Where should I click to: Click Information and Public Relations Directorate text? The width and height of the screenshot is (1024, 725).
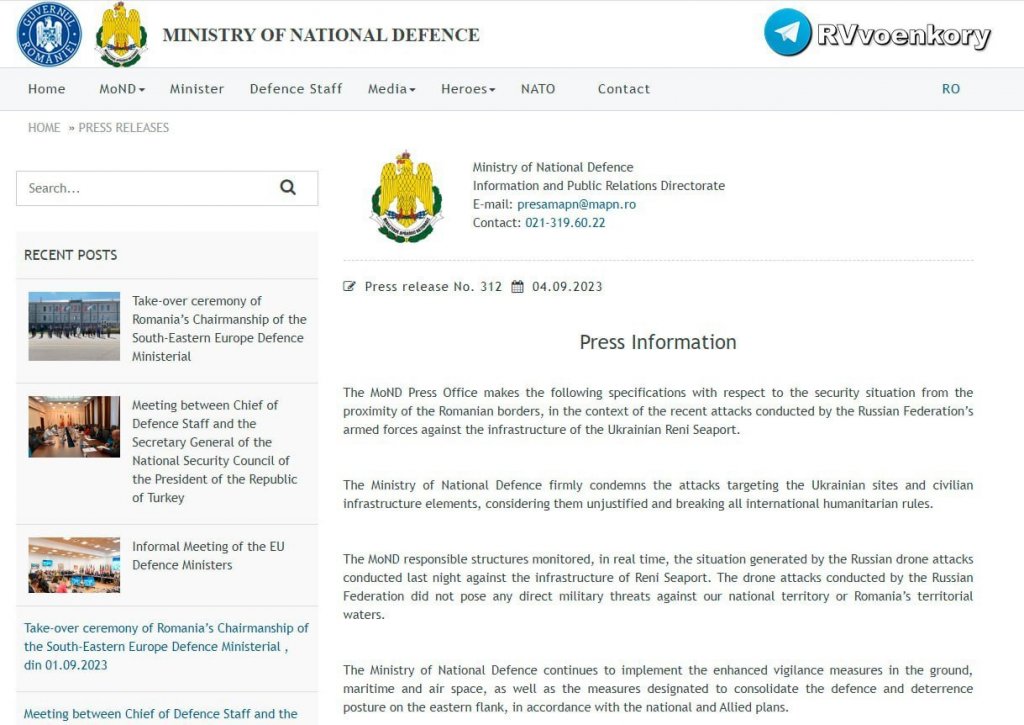pos(599,185)
